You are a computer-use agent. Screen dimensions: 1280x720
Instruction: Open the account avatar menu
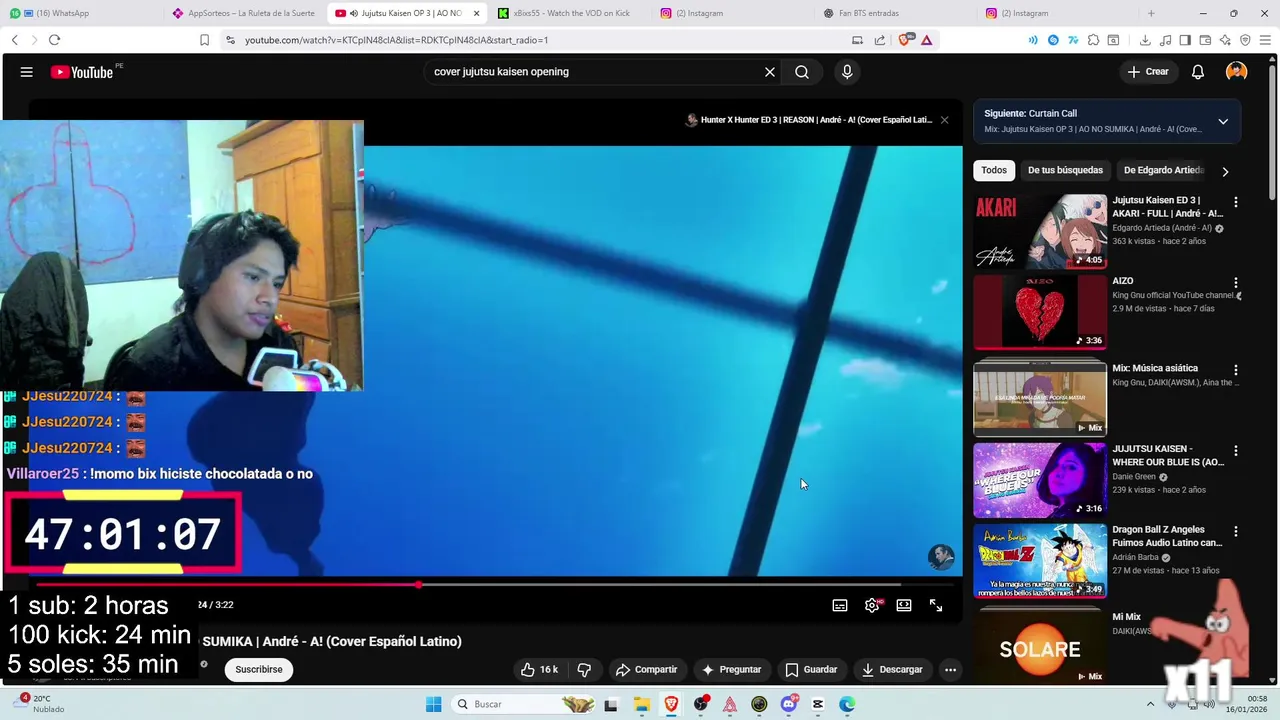(1237, 72)
